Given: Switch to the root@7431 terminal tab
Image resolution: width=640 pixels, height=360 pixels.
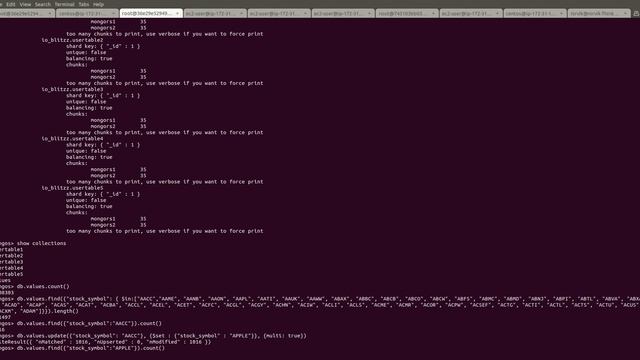Looking at the screenshot, I should [407, 13].
